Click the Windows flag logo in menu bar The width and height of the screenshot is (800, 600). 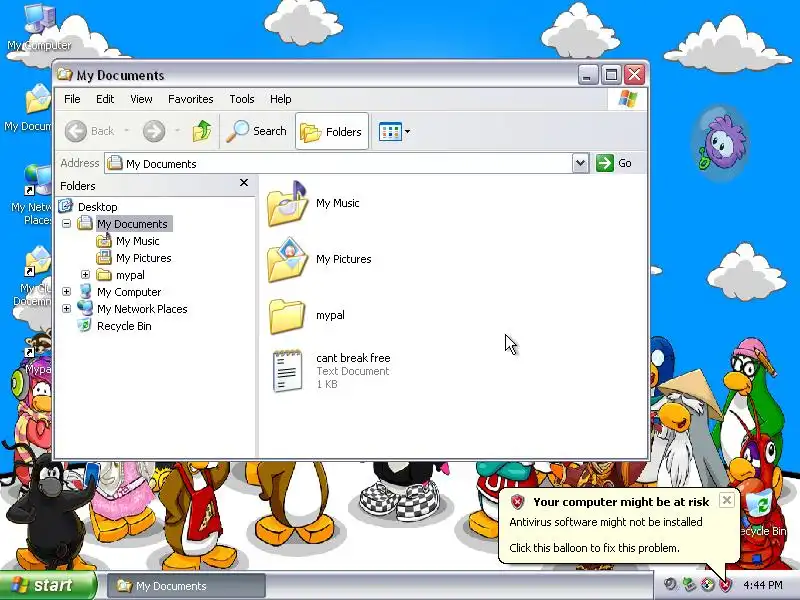click(628, 99)
